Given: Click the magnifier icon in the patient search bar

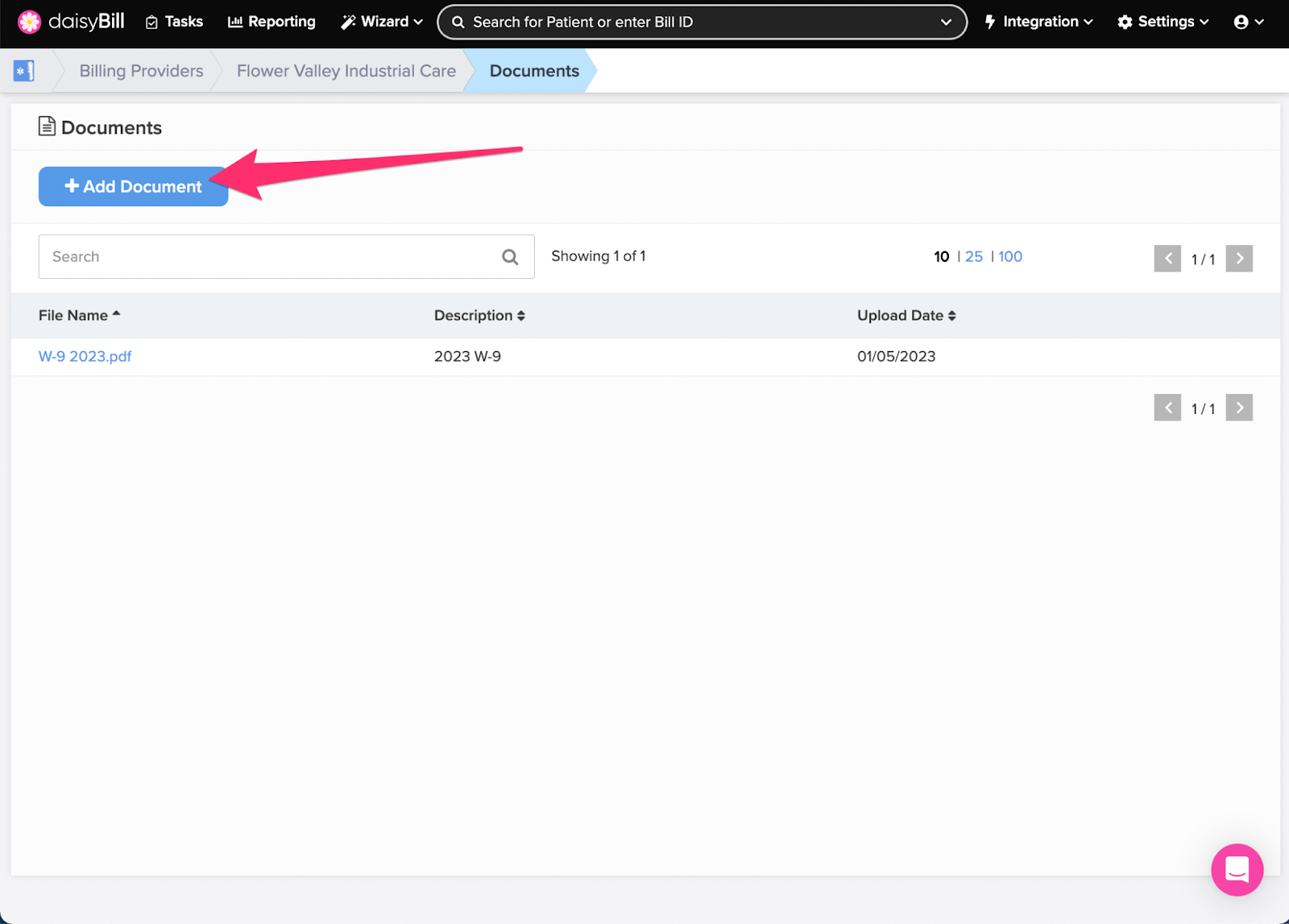Looking at the screenshot, I should tap(458, 23).
